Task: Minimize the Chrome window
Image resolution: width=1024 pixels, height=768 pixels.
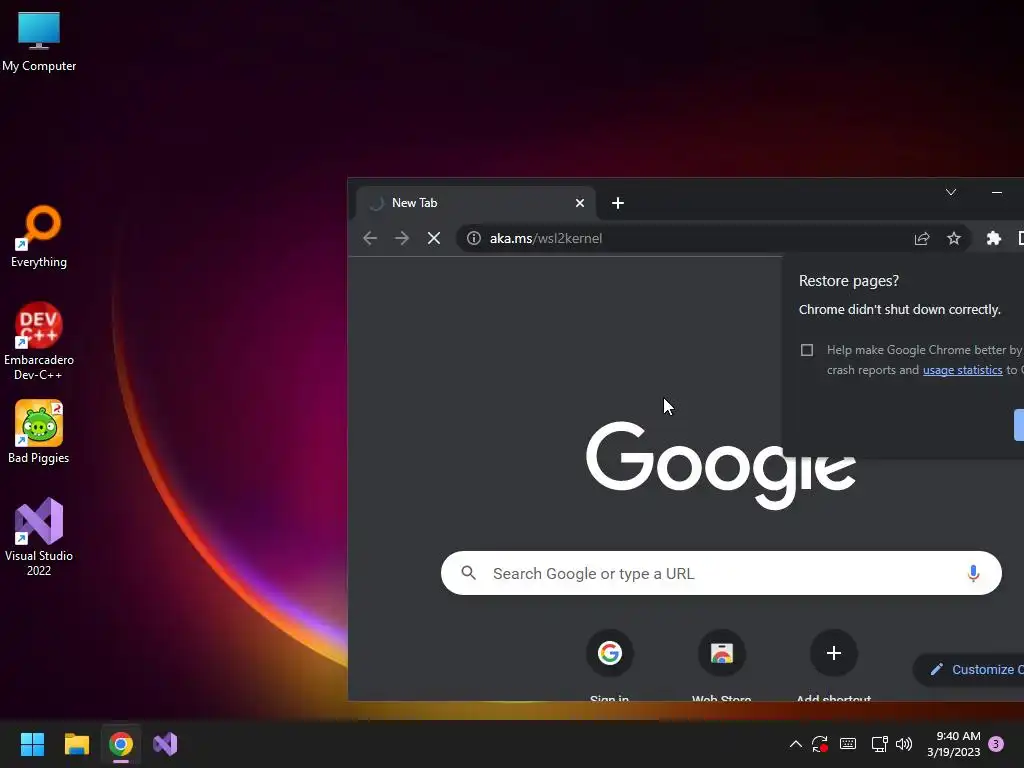Action: coord(997,192)
